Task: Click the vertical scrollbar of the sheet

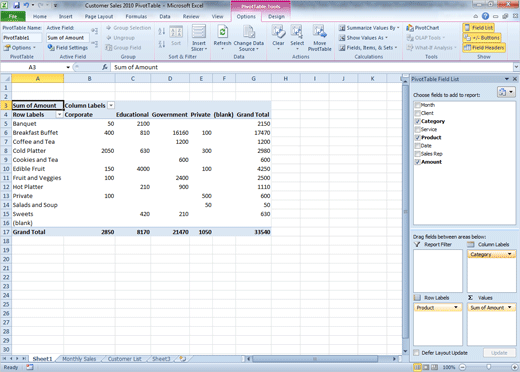Action: point(405,212)
